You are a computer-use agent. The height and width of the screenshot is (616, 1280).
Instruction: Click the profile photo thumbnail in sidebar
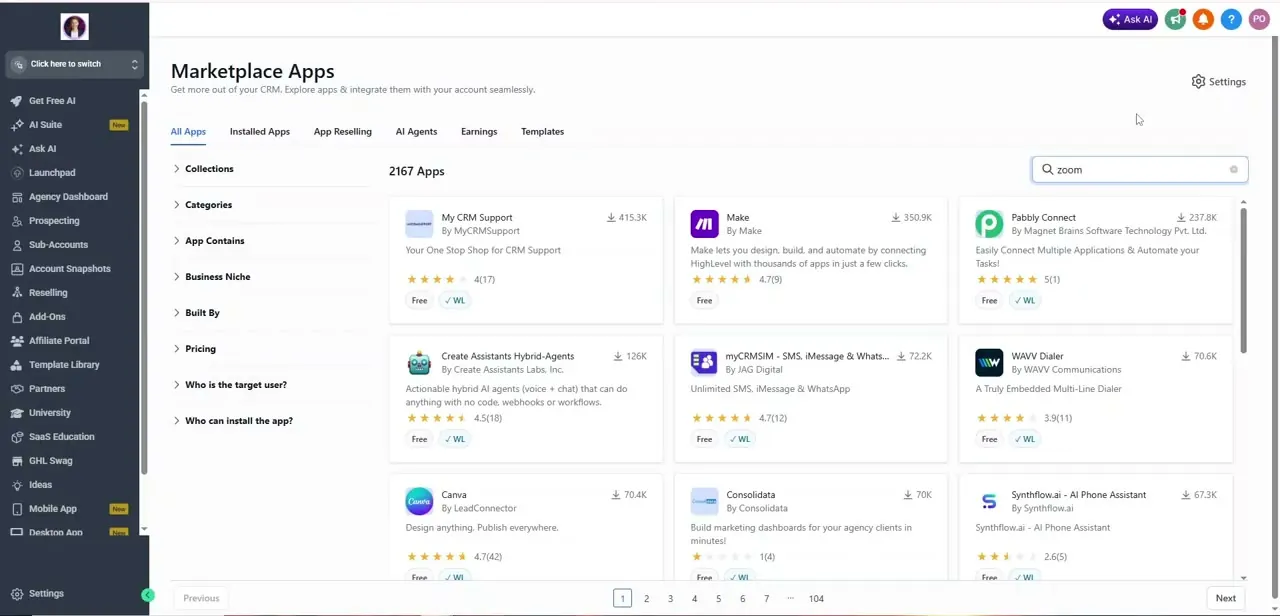(x=74, y=27)
